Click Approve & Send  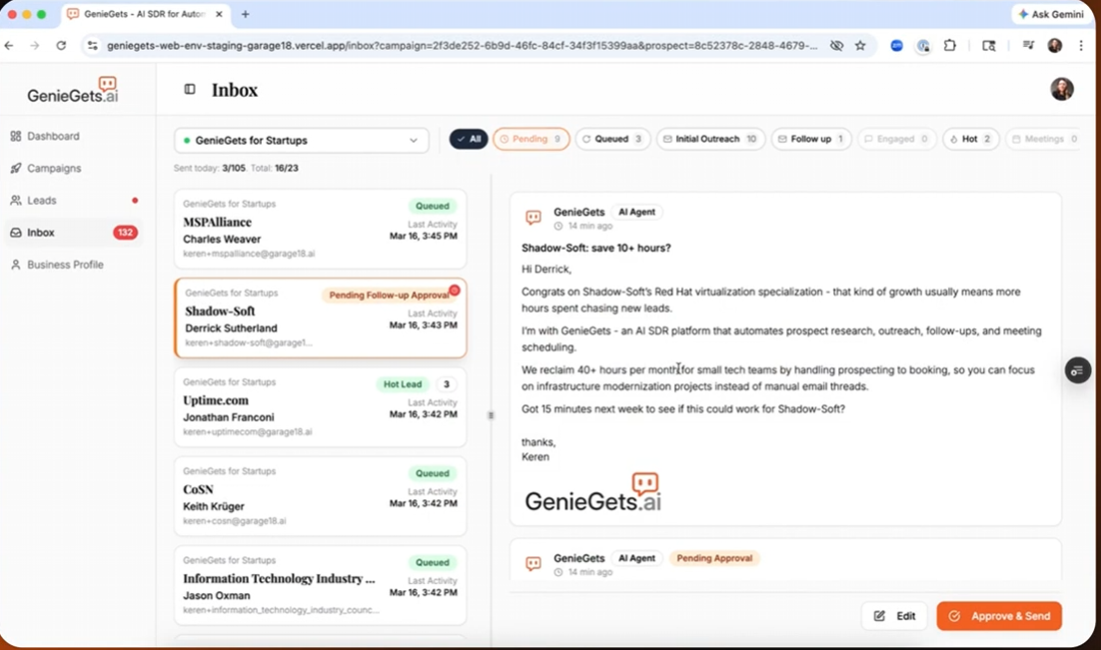(x=998, y=616)
